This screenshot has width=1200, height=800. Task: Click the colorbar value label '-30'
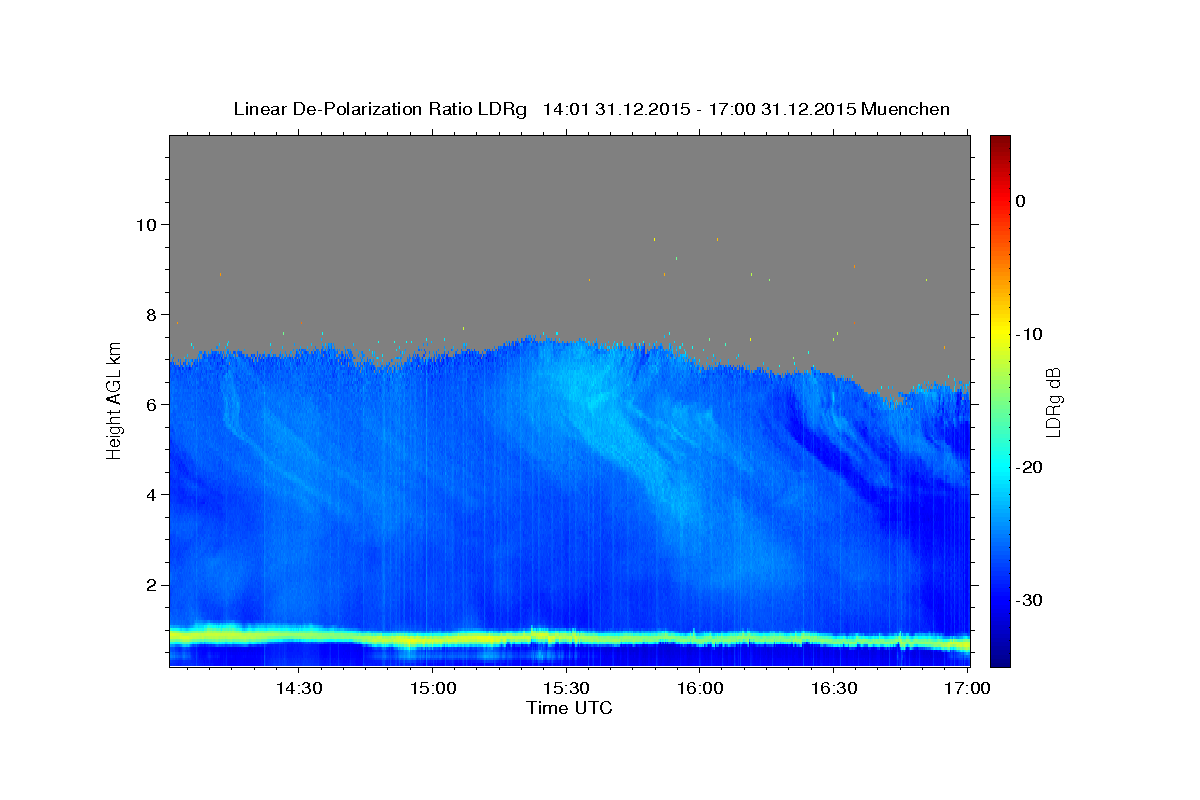click(1029, 600)
